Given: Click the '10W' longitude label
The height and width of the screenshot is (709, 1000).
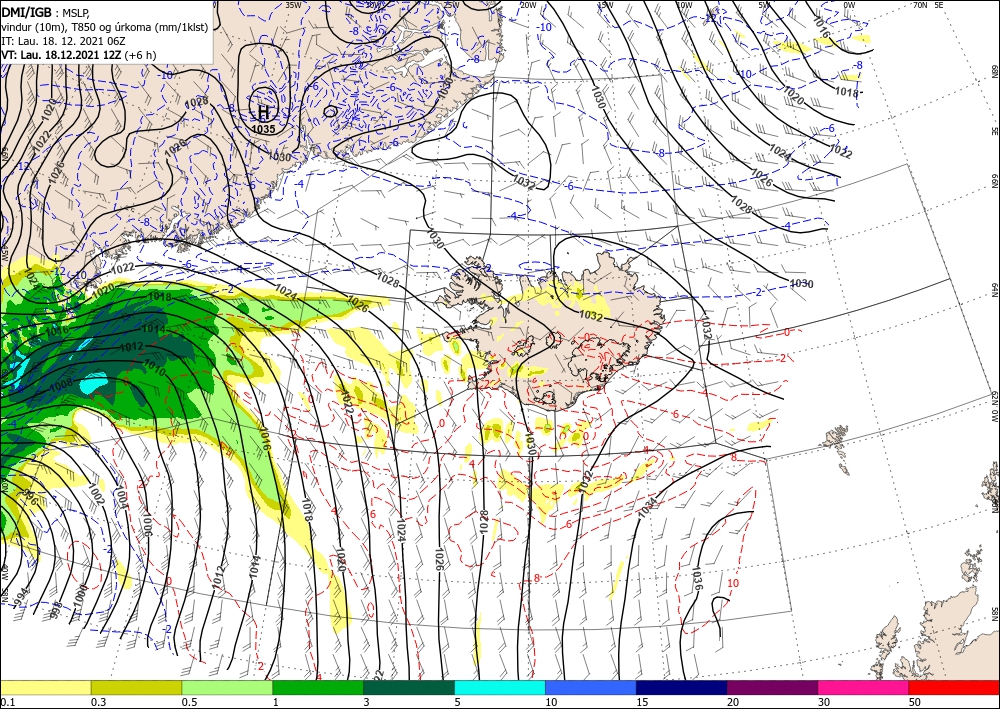Looking at the screenshot, I should 684,5.
